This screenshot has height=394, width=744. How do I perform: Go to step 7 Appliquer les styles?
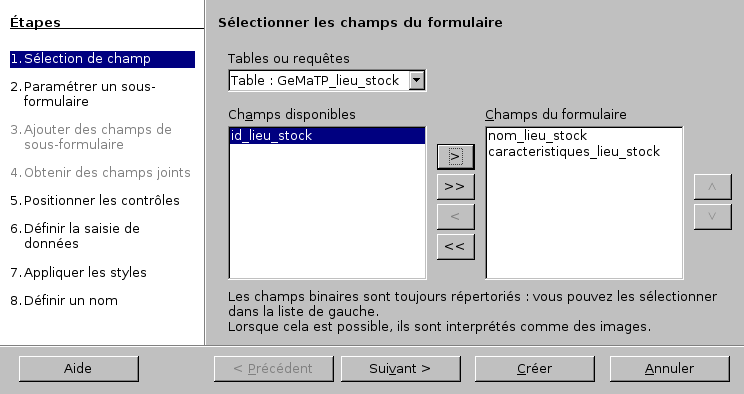tap(78, 272)
